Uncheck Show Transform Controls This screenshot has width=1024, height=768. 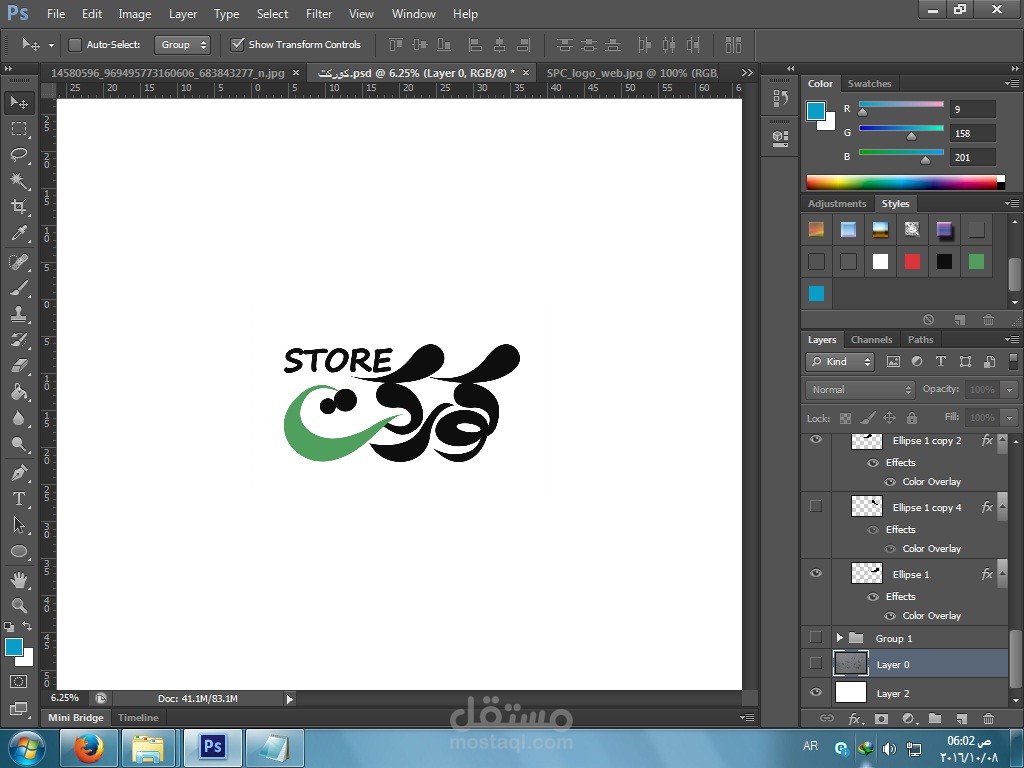238,45
